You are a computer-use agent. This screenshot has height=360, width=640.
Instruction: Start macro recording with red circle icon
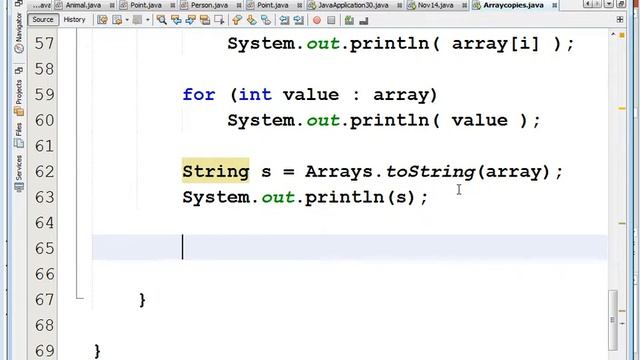[317, 20]
